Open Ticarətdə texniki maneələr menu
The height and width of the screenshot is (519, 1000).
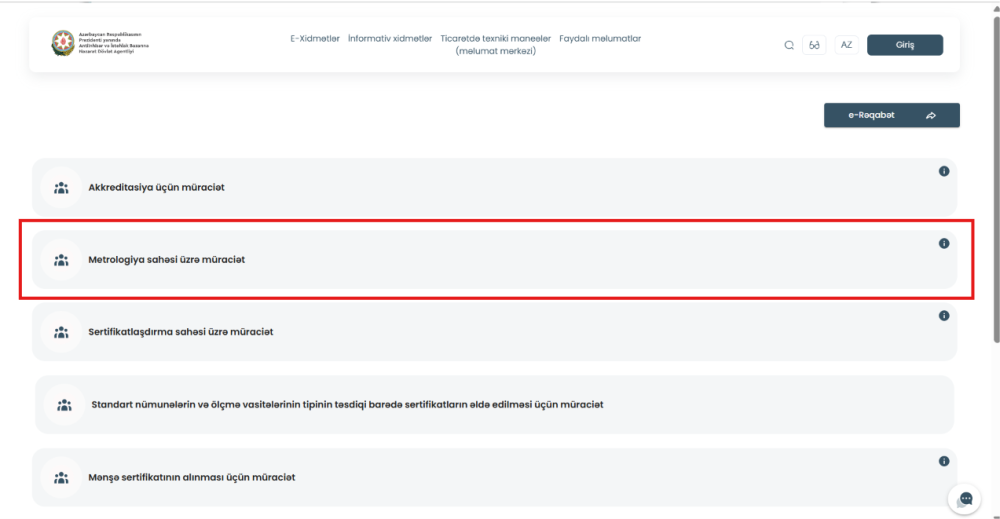496,45
